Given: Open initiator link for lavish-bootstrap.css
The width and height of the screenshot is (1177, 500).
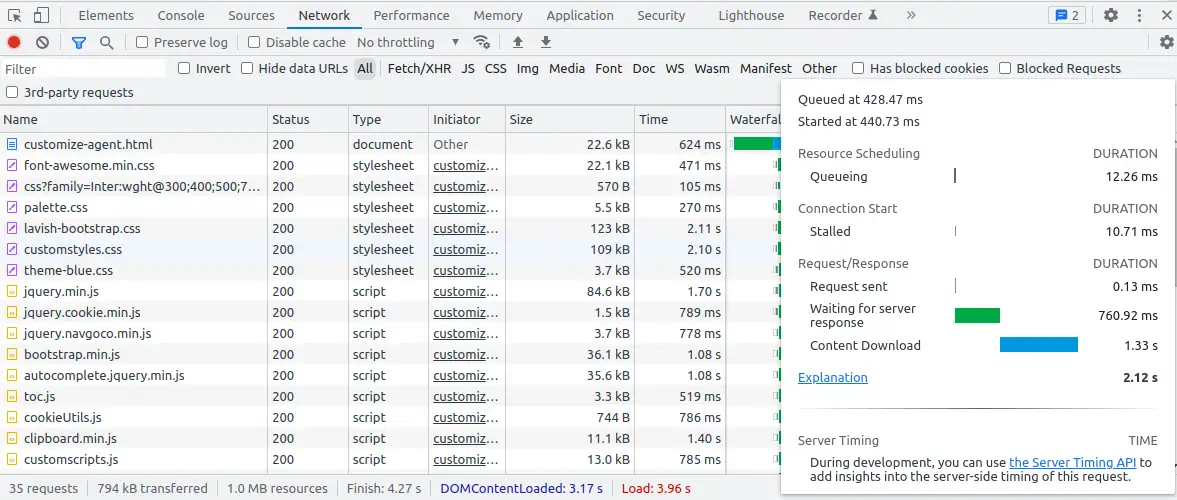Looking at the screenshot, I should [465, 228].
